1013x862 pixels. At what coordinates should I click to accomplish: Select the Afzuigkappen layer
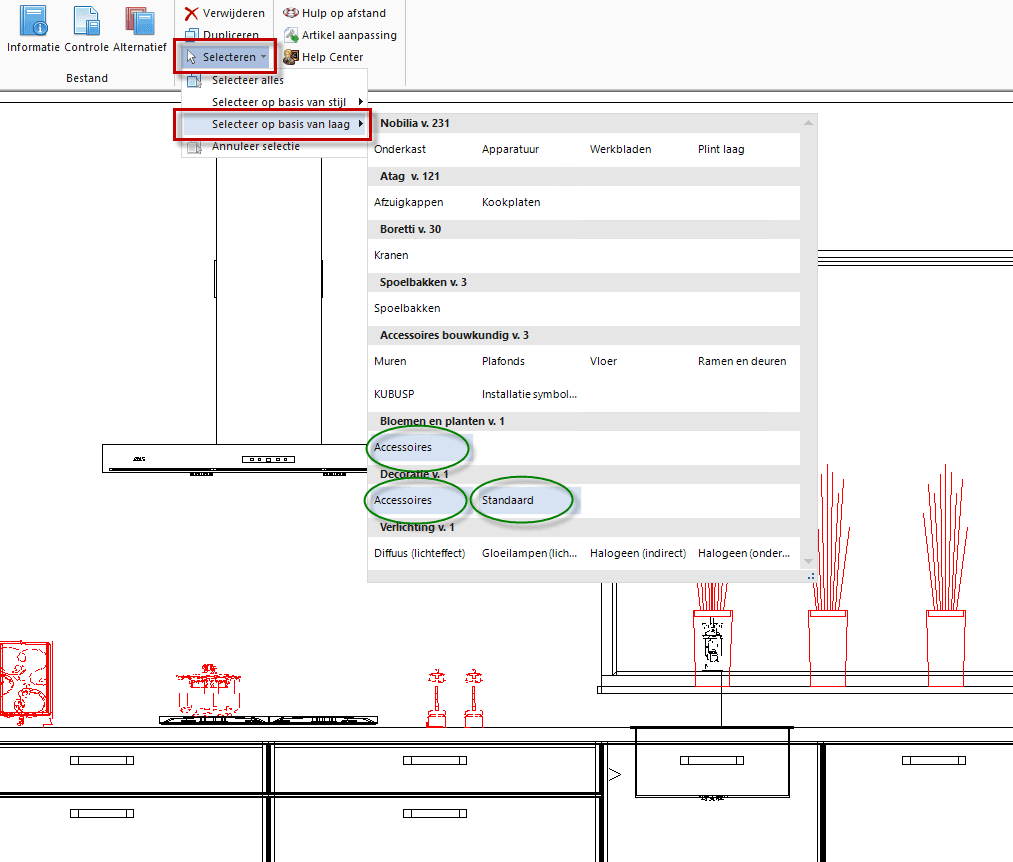(408, 202)
